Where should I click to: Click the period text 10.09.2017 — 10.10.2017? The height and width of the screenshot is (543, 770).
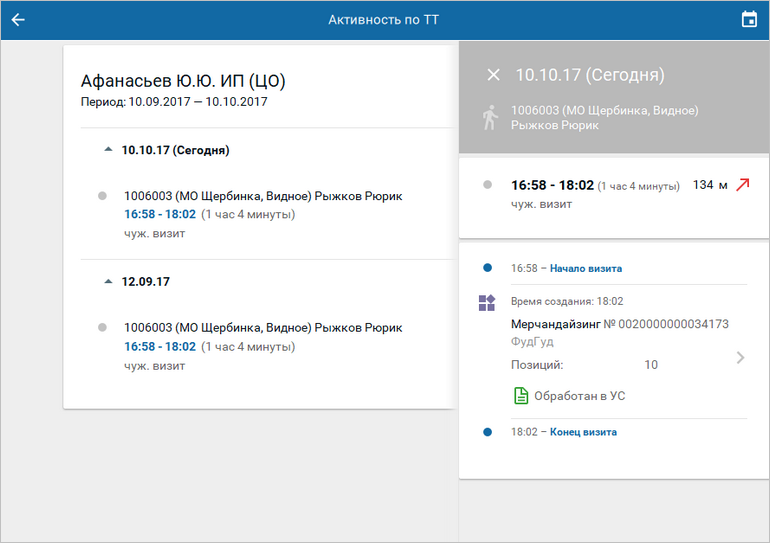[198, 102]
